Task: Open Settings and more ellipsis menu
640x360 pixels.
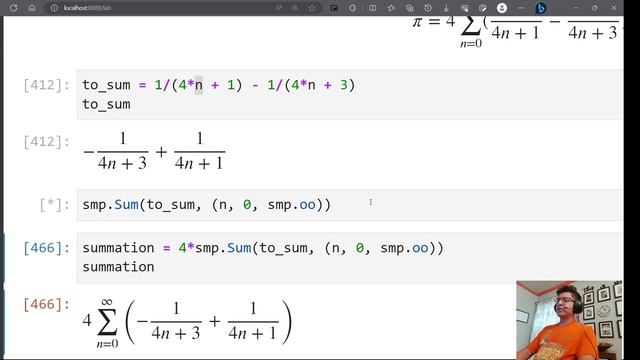Action: (x=521, y=8)
